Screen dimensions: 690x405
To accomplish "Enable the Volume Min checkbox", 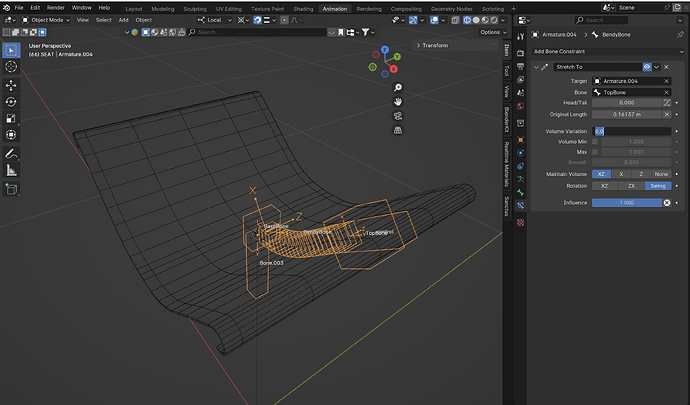I will coord(595,142).
